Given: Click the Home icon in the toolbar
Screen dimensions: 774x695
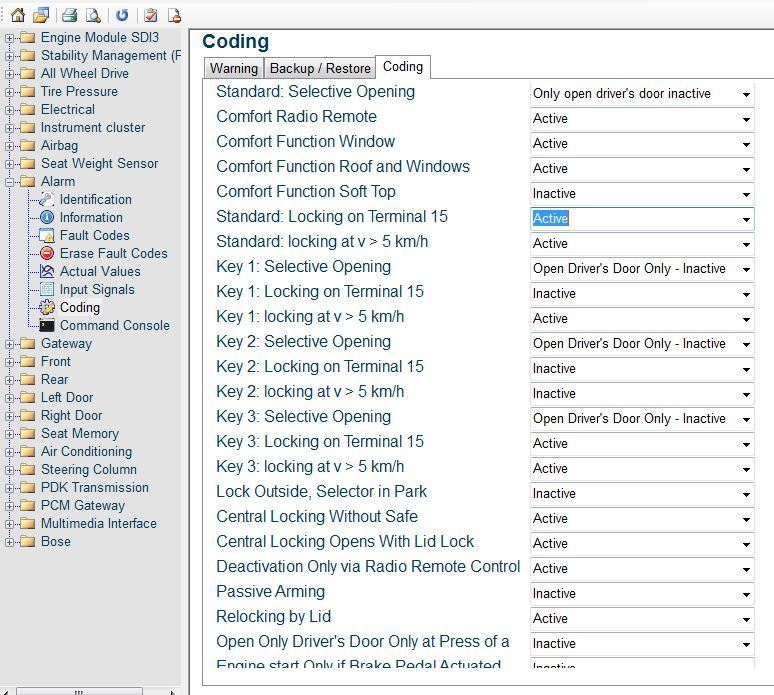Looking at the screenshot, I should tap(17, 15).
